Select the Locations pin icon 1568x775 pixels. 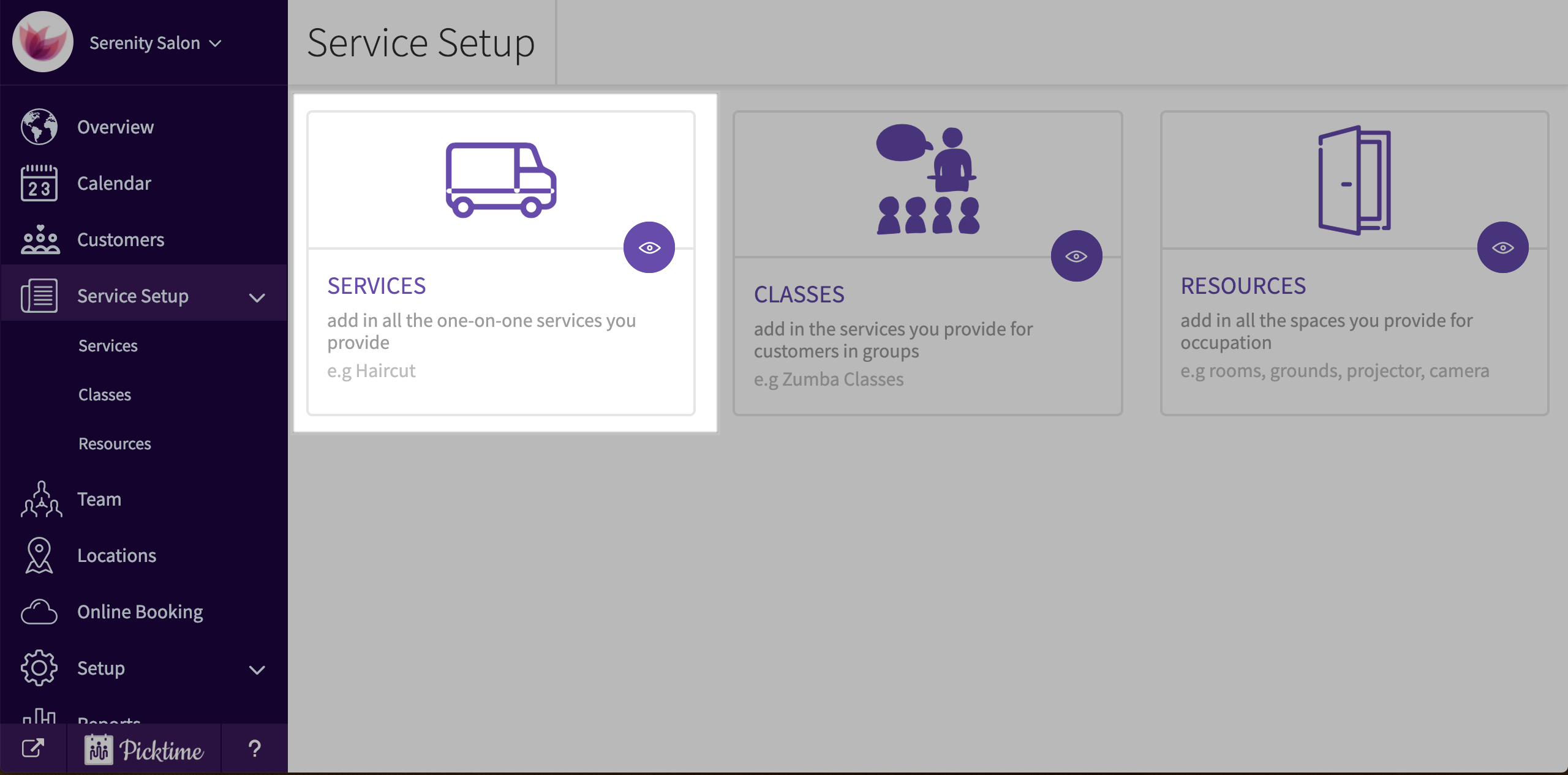pos(39,555)
